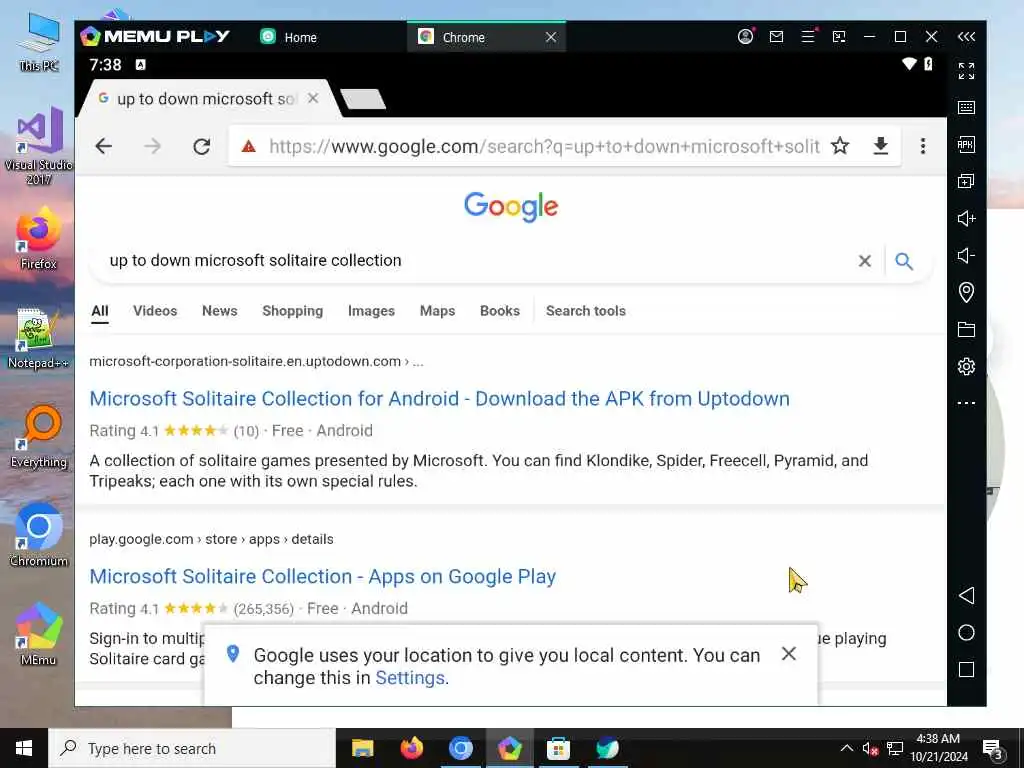This screenshot has height=768, width=1024.
Task: Switch to Videos search results
Action: (155, 311)
